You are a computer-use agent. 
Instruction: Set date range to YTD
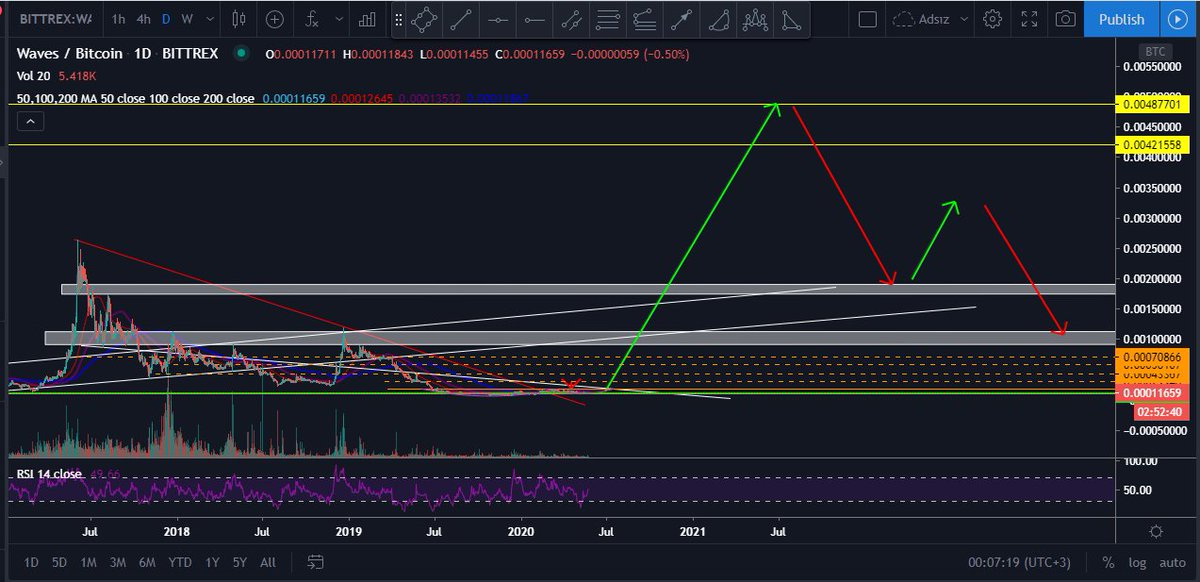[180, 562]
